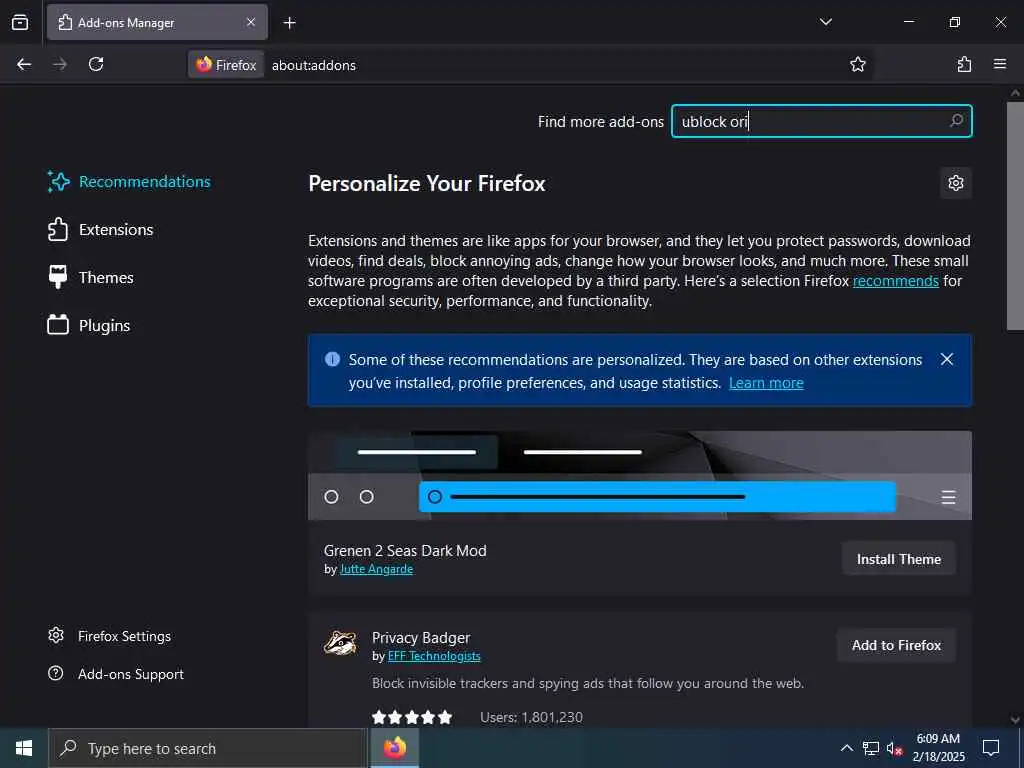
Task: Open Firefox Settings from sidebar
Action: click(110, 636)
